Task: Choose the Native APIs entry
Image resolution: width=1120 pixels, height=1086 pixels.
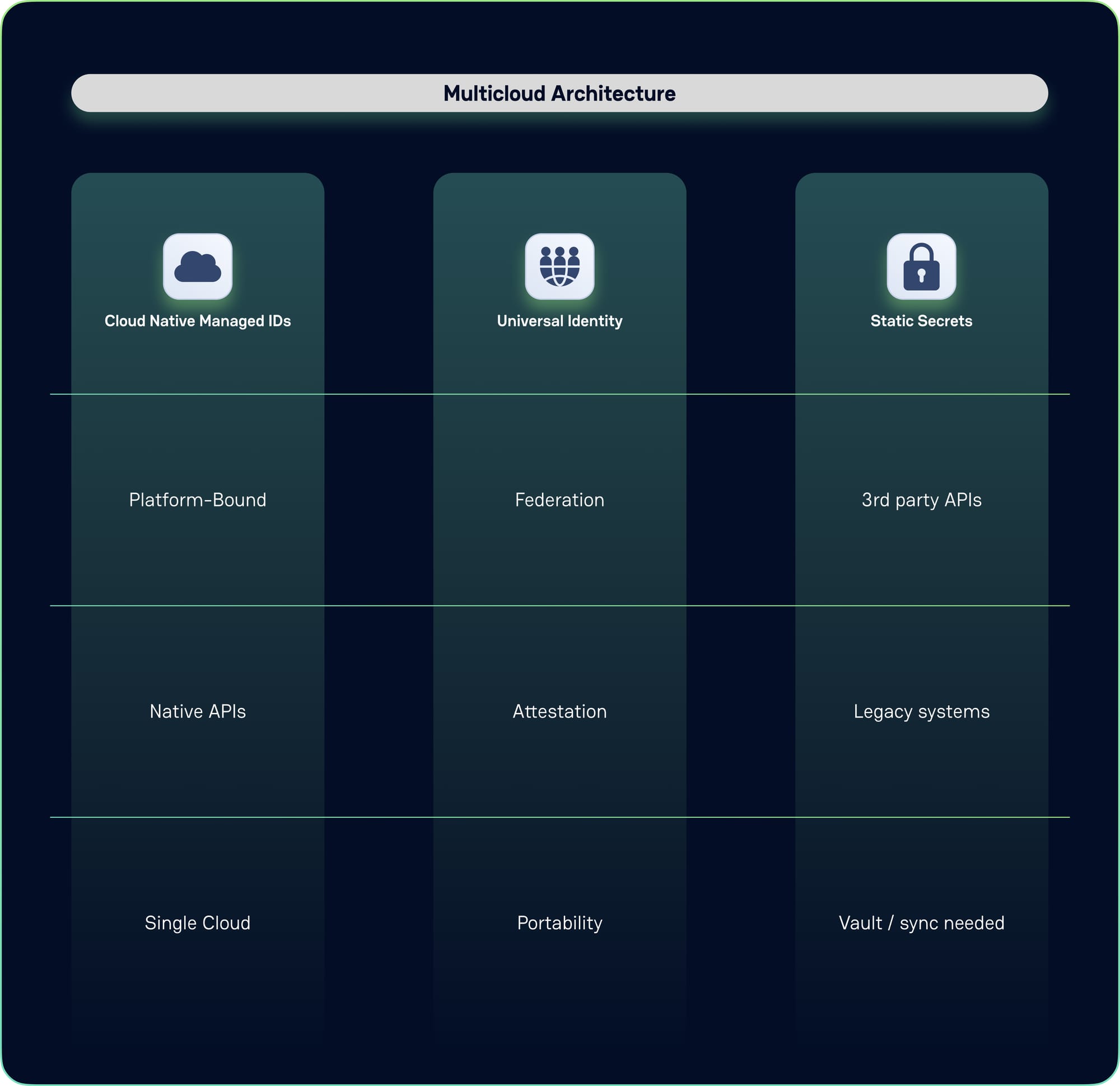Action: pos(198,712)
